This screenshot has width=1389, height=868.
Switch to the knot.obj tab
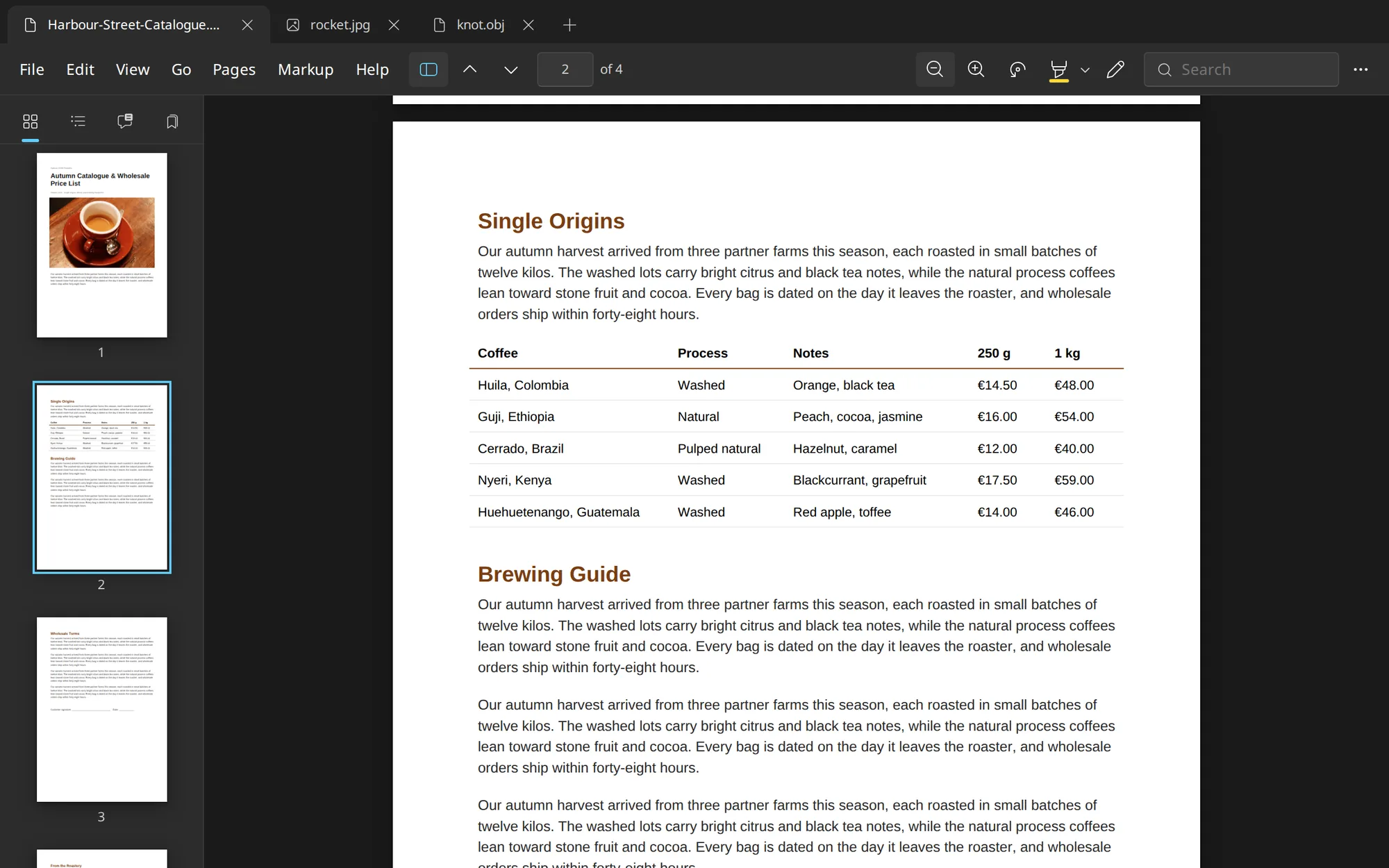(480, 25)
